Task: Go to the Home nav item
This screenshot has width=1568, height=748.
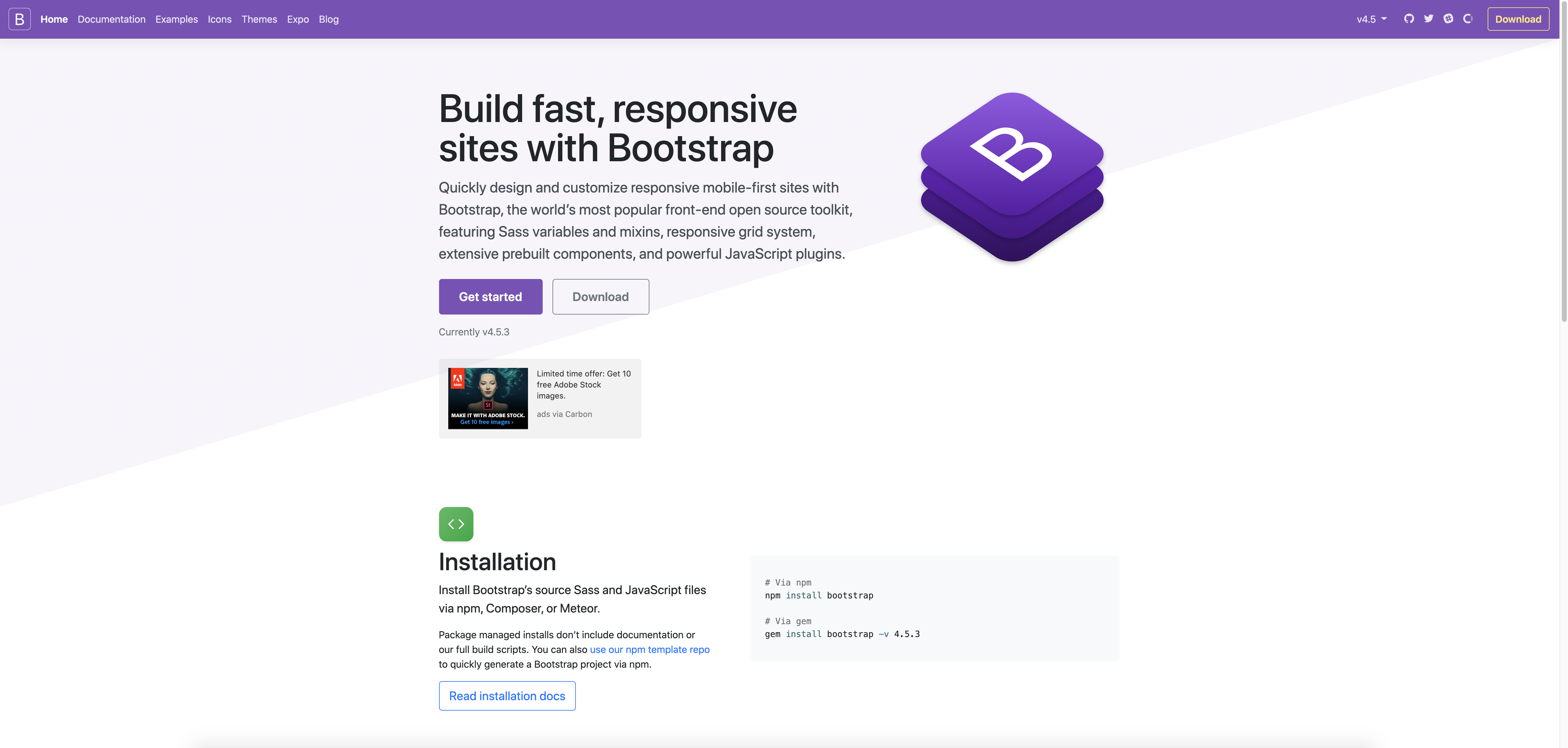Action: [x=54, y=19]
